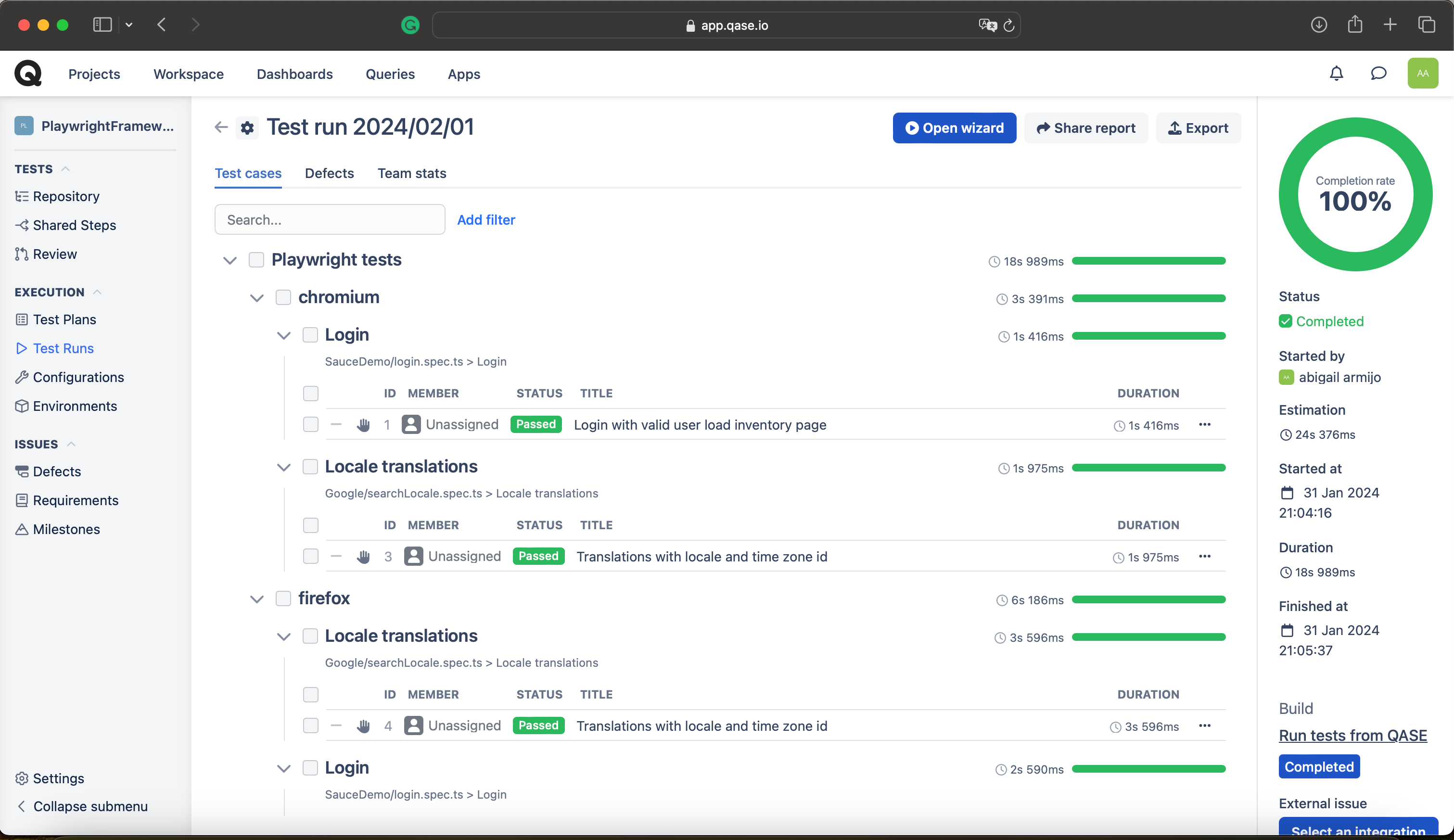Check the Playwright tests suite checkbox
The image size is (1454, 840).
pos(256,260)
